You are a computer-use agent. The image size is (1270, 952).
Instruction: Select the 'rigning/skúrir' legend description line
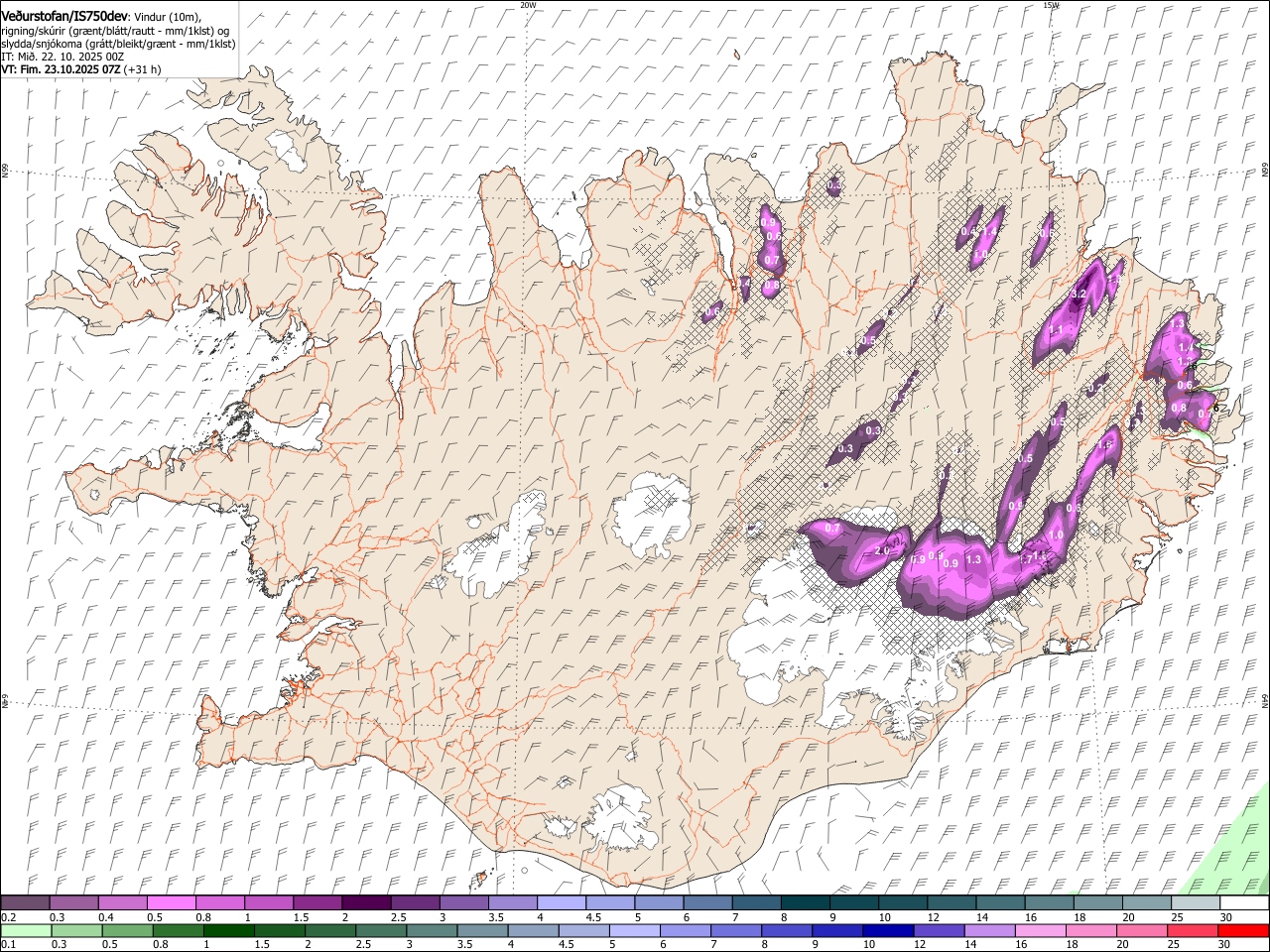pyautogui.click(x=115, y=31)
